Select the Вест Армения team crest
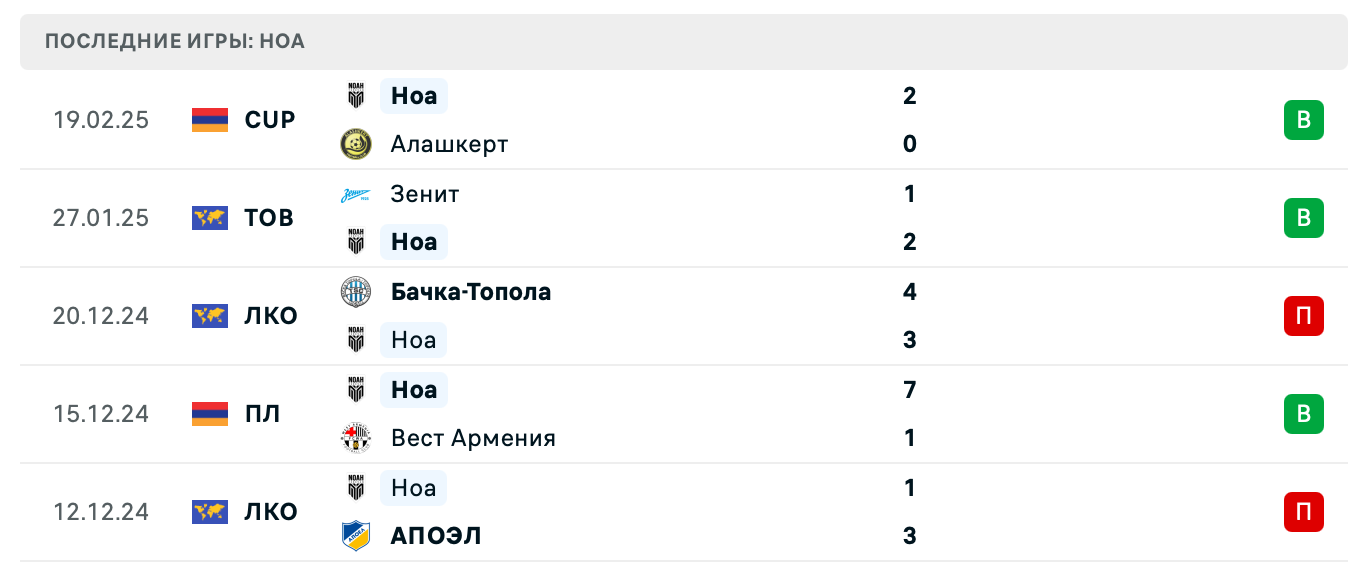Screen dimensions: 1366x582 pos(357,437)
